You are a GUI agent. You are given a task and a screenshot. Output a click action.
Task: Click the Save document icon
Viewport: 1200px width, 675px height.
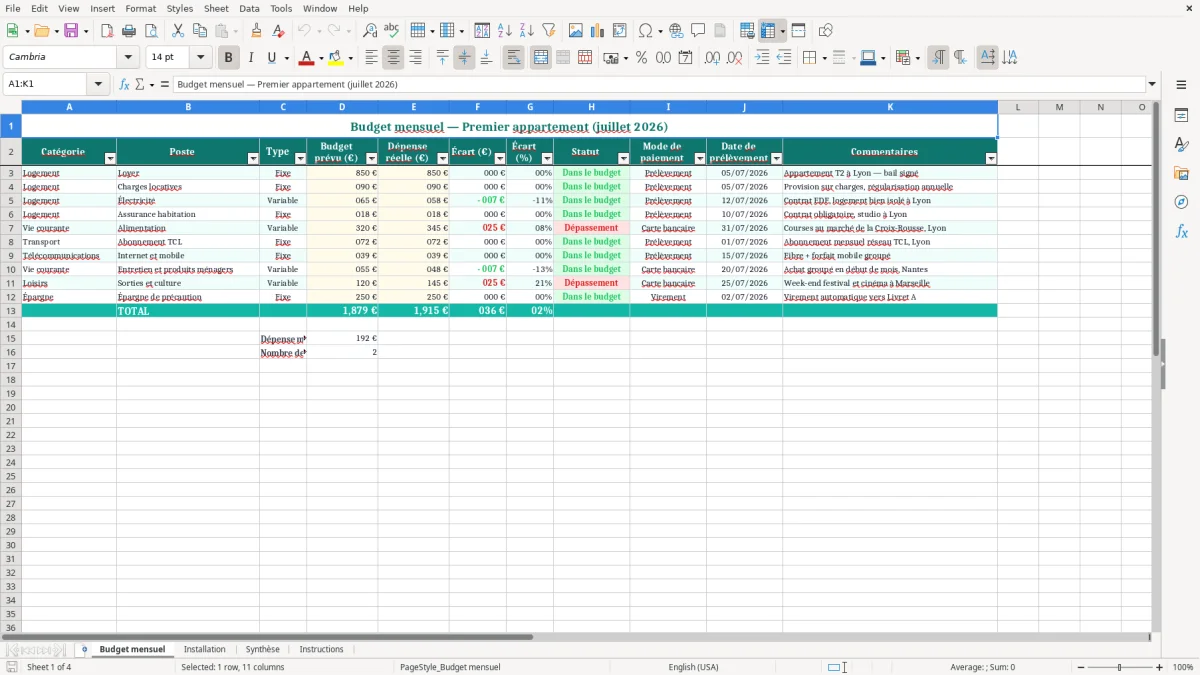pyautogui.click(x=71, y=31)
